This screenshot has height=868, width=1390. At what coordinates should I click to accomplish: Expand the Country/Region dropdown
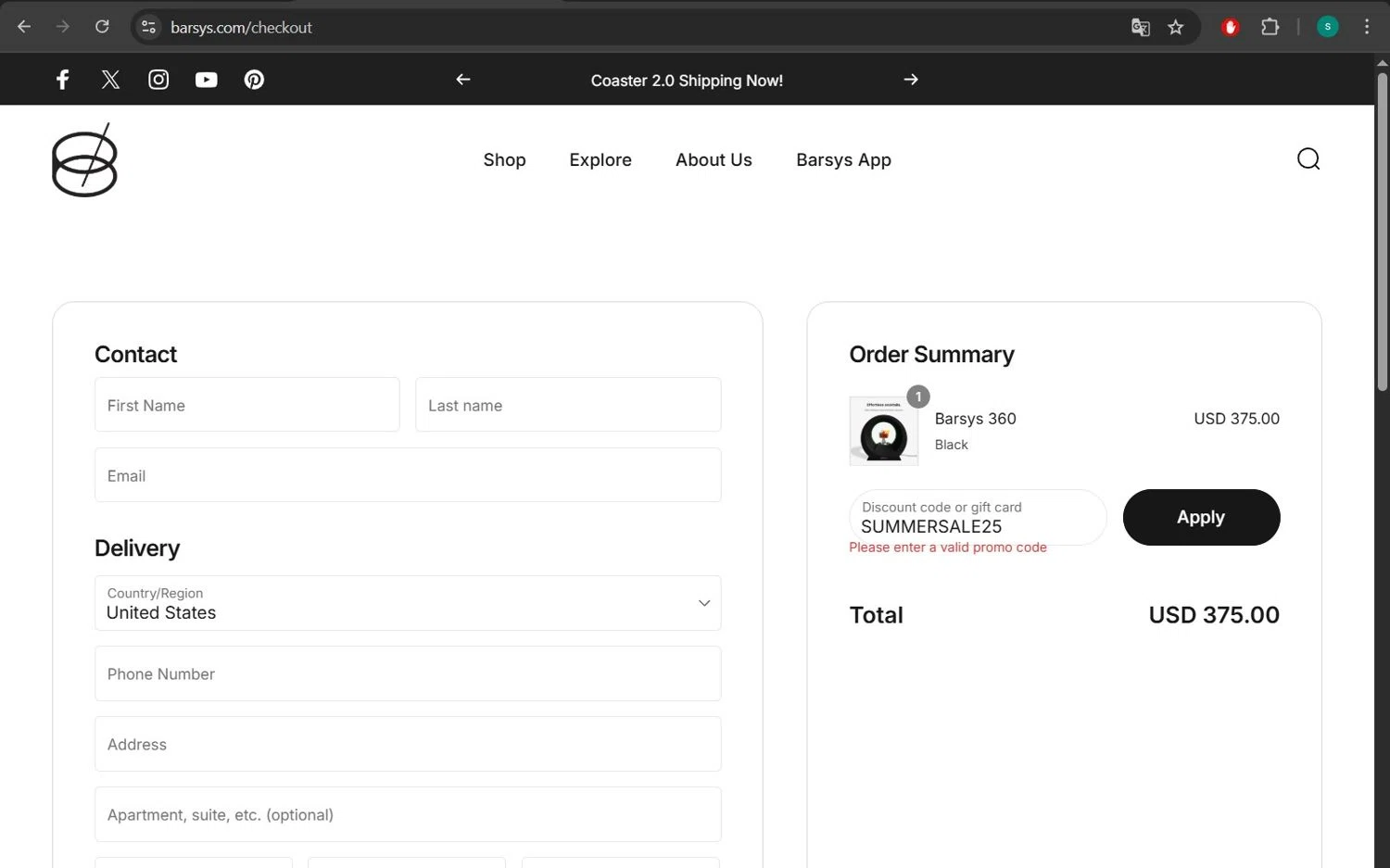pyautogui.click(x=408, y=603)
